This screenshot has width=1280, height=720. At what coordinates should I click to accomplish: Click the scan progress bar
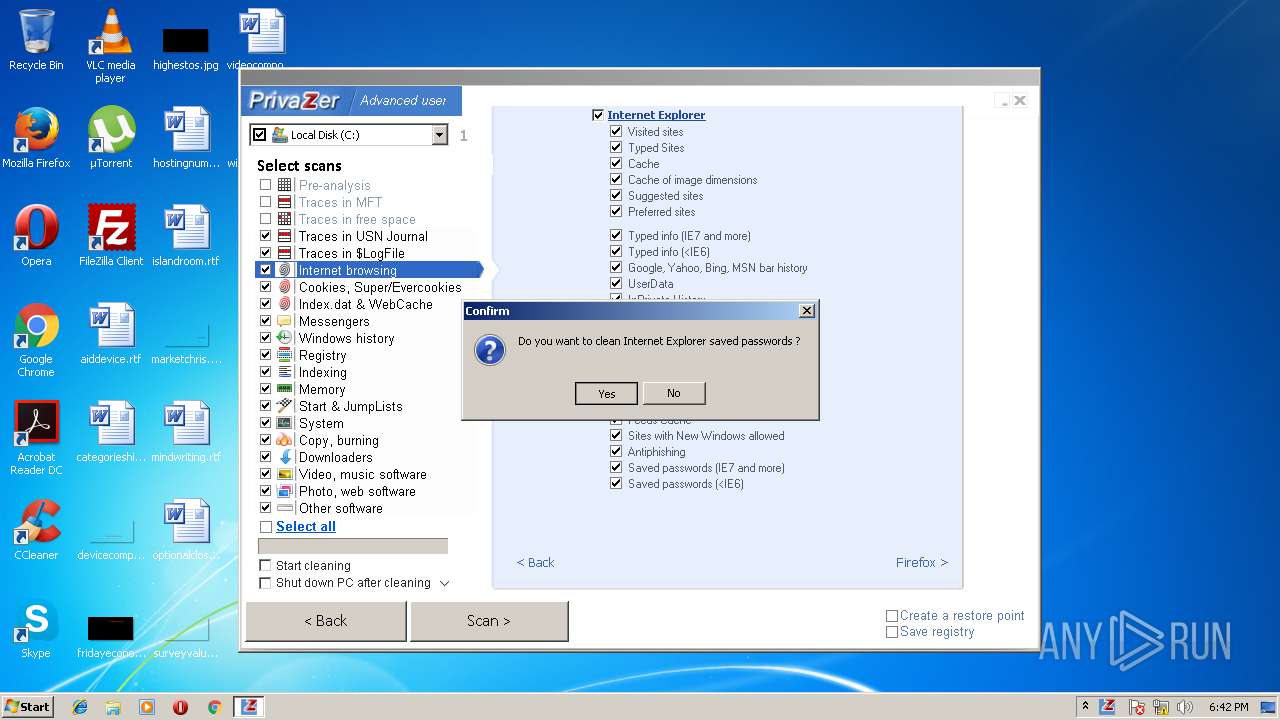(353, 546)
